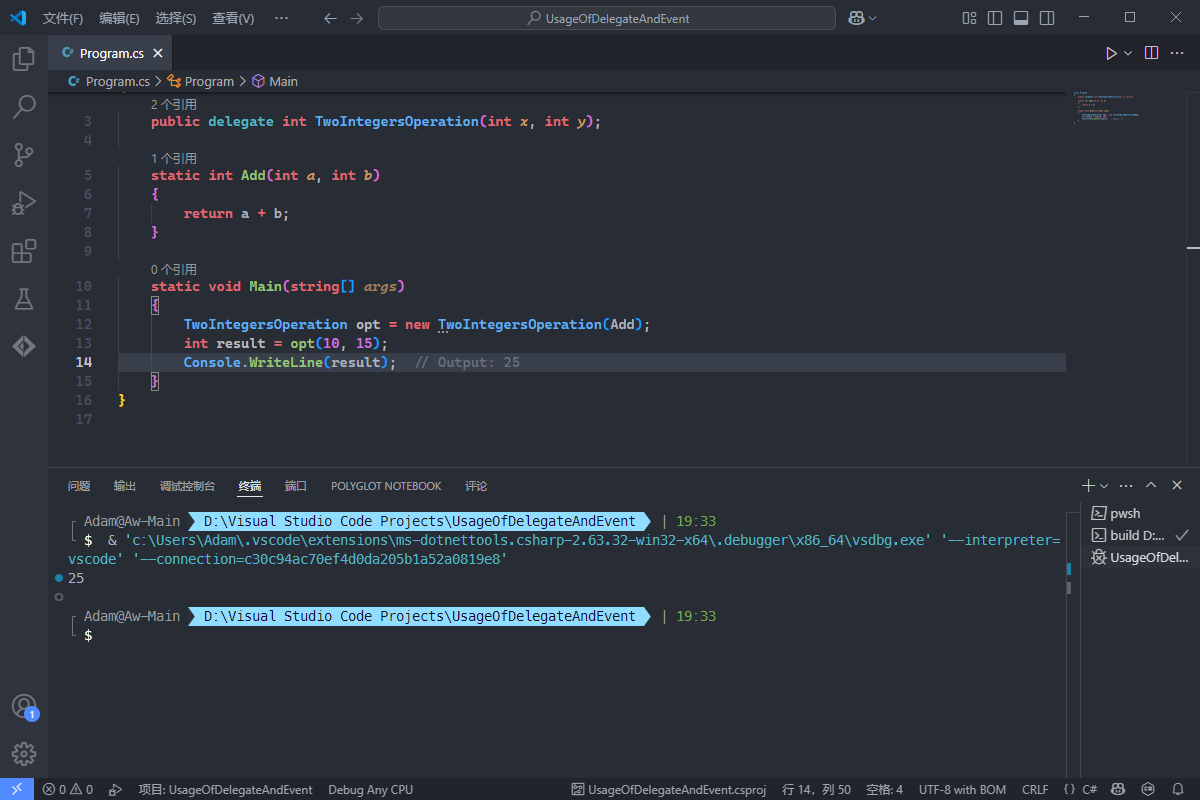Toggle the secondary sidebar layout button

pyautogui.click(x=1046, y=18)
